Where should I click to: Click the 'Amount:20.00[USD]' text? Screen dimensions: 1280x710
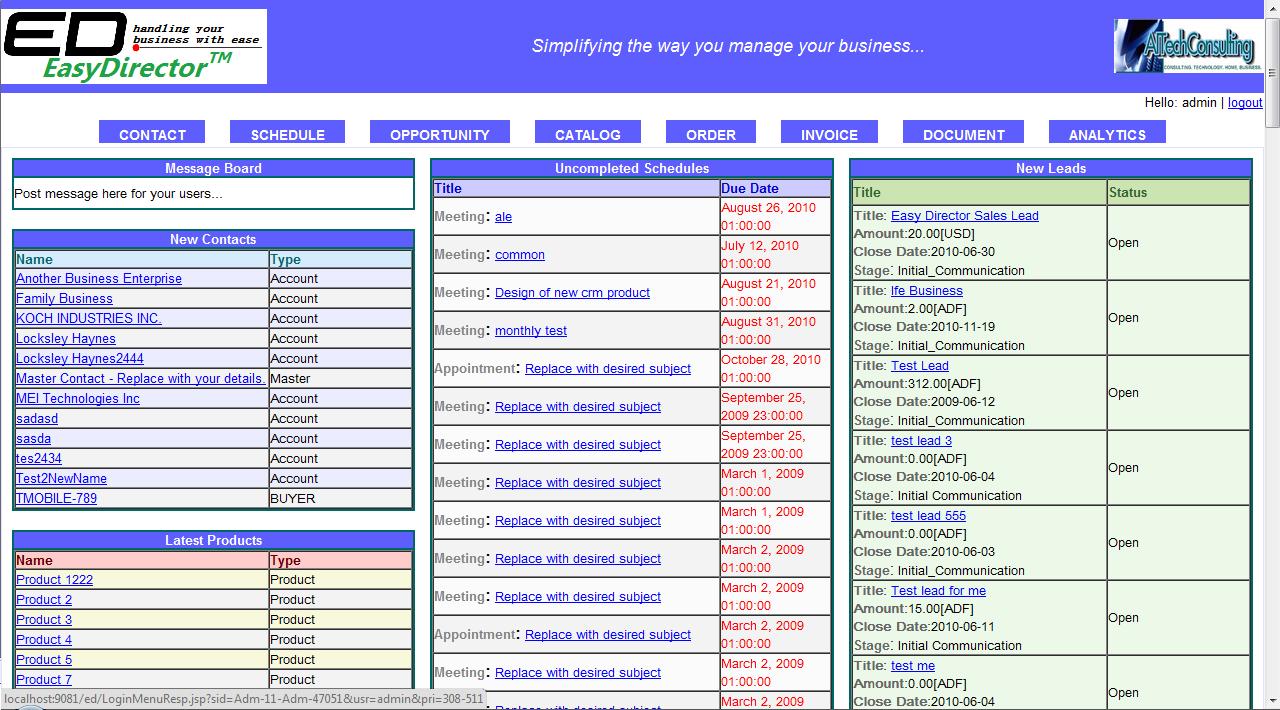point(914,234)
